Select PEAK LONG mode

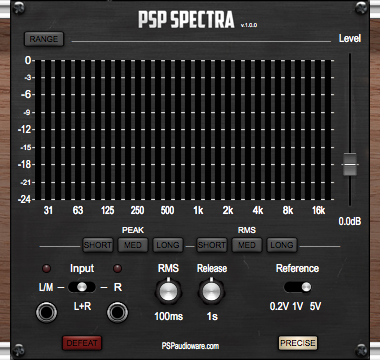pos(168,245)
